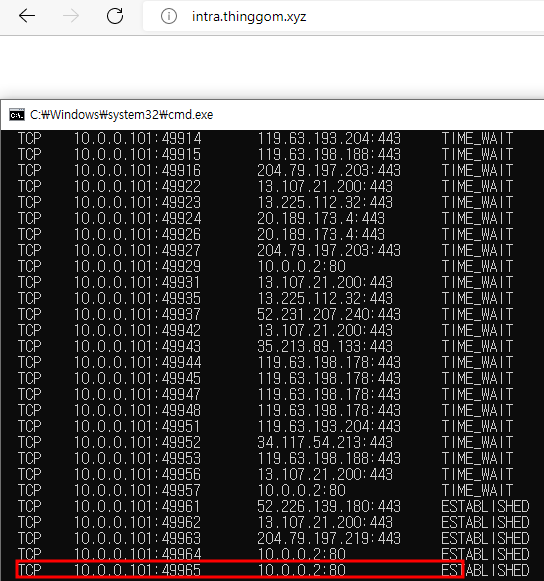Image resolution: width=544 pixels, height=581 pixels.
Task: Select local address 10.0.0.101:49963
Action: coord(137,538)
